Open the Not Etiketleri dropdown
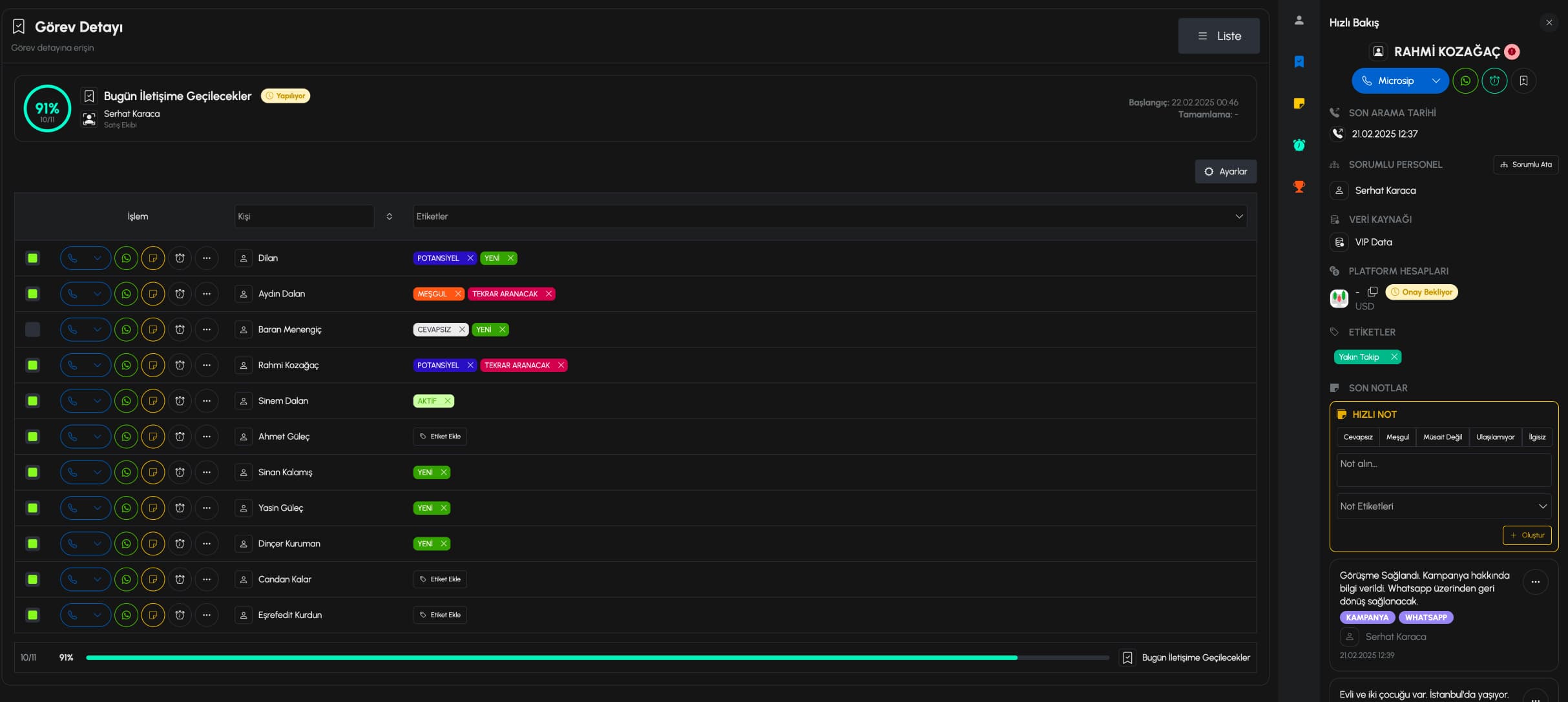 coord(1443,506)
